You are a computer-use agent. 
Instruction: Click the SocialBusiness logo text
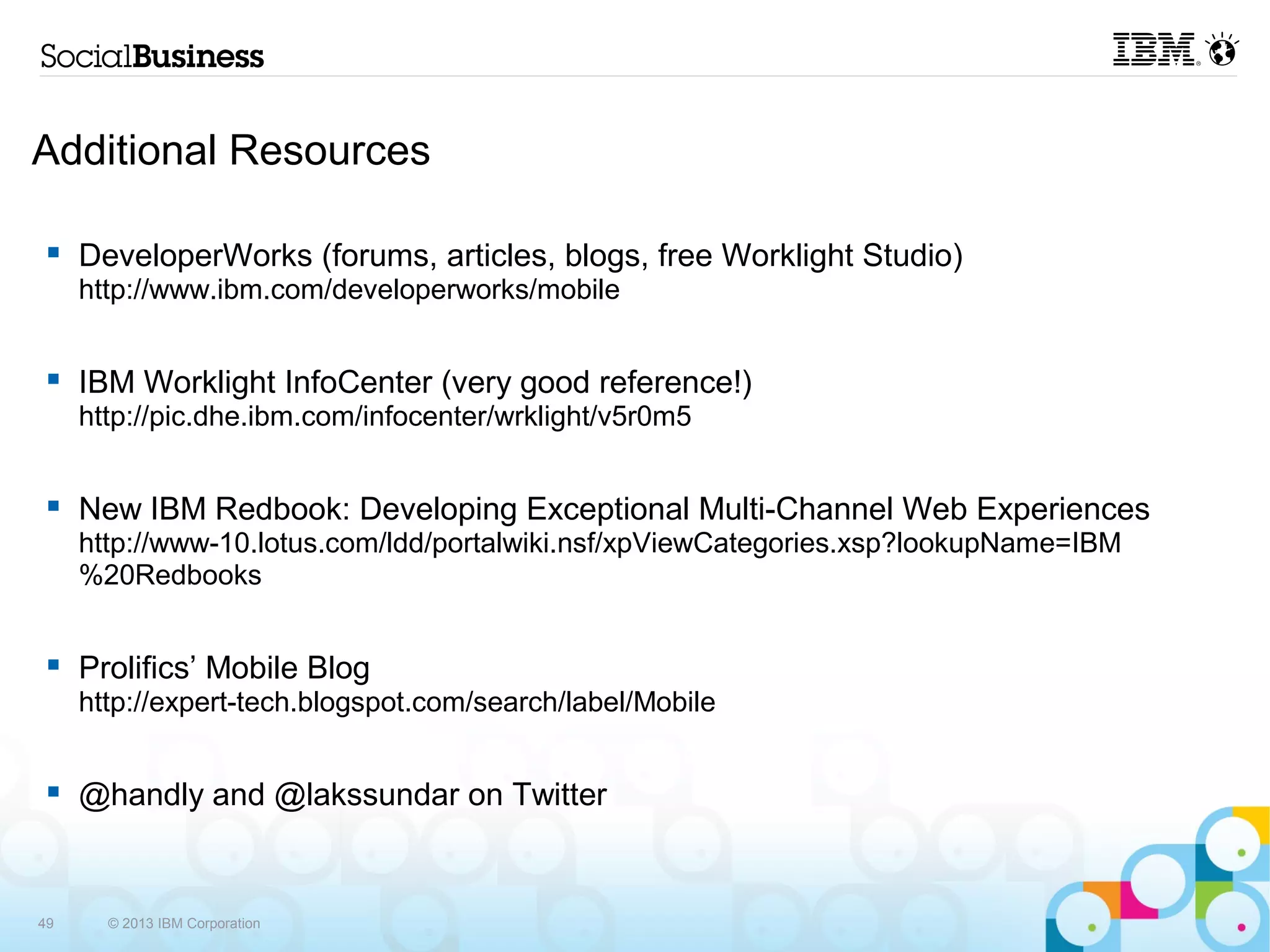pyautogui.click(x=152, y=56)
